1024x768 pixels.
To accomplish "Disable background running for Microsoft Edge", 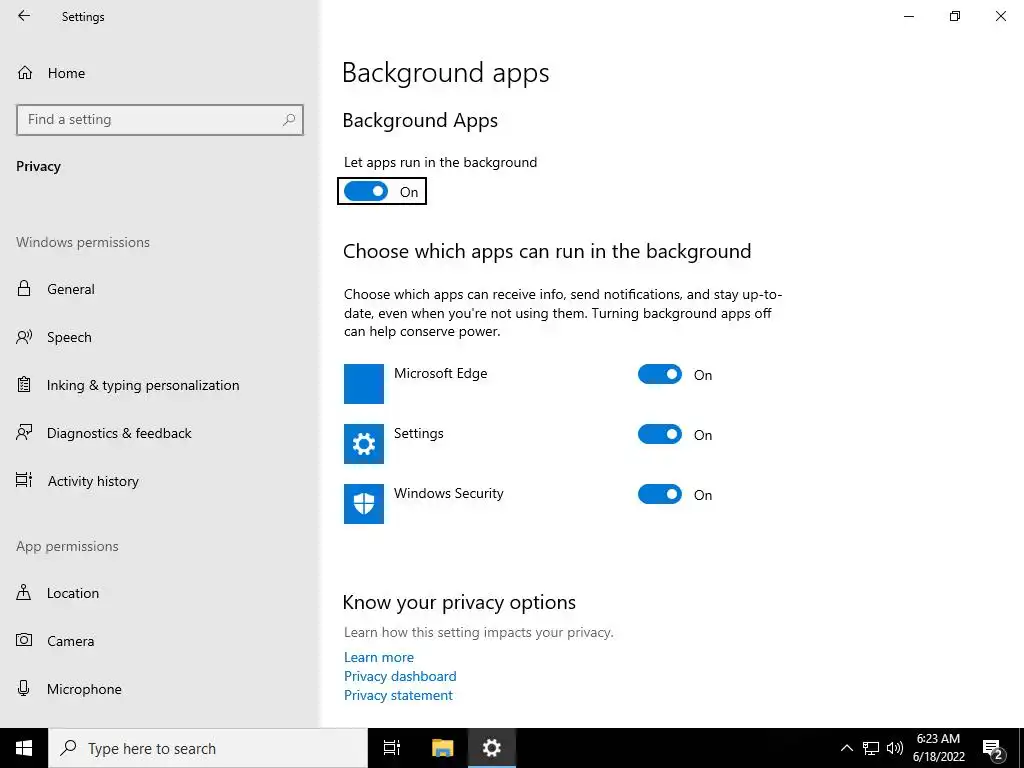I will click(660, 374).
